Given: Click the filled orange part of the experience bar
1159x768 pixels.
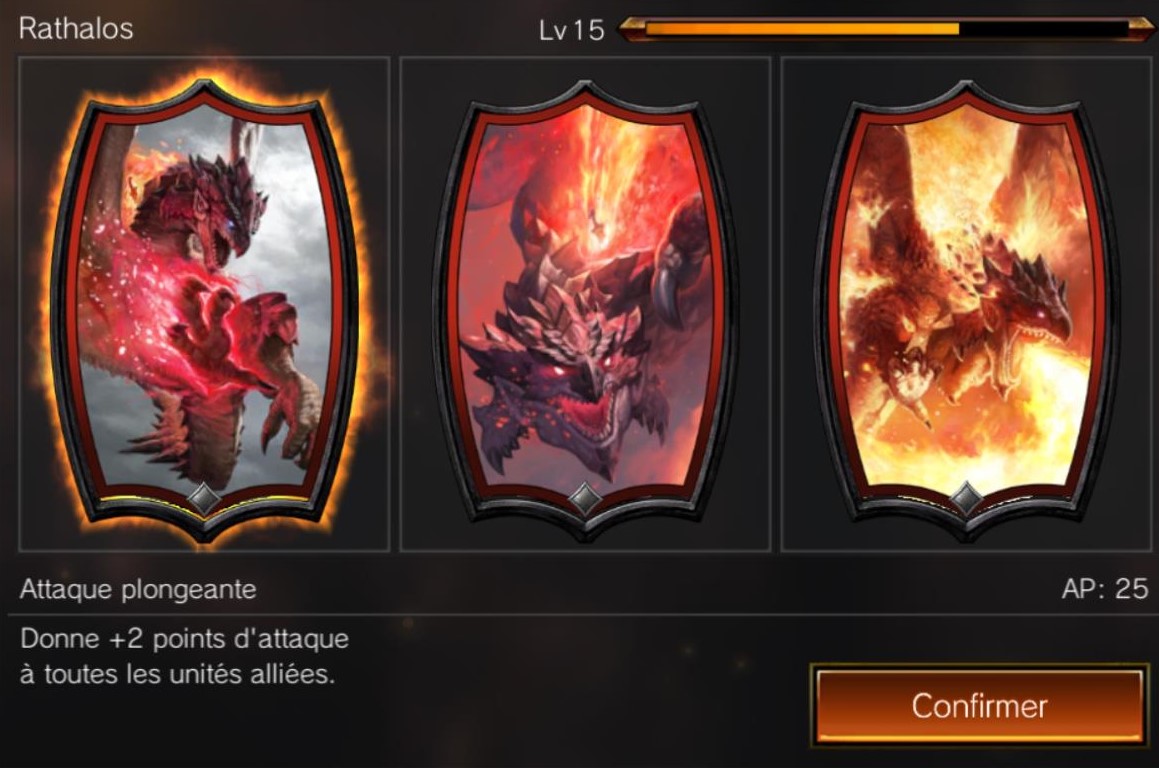Looking at the screenshot, I should tap(802, 30).
